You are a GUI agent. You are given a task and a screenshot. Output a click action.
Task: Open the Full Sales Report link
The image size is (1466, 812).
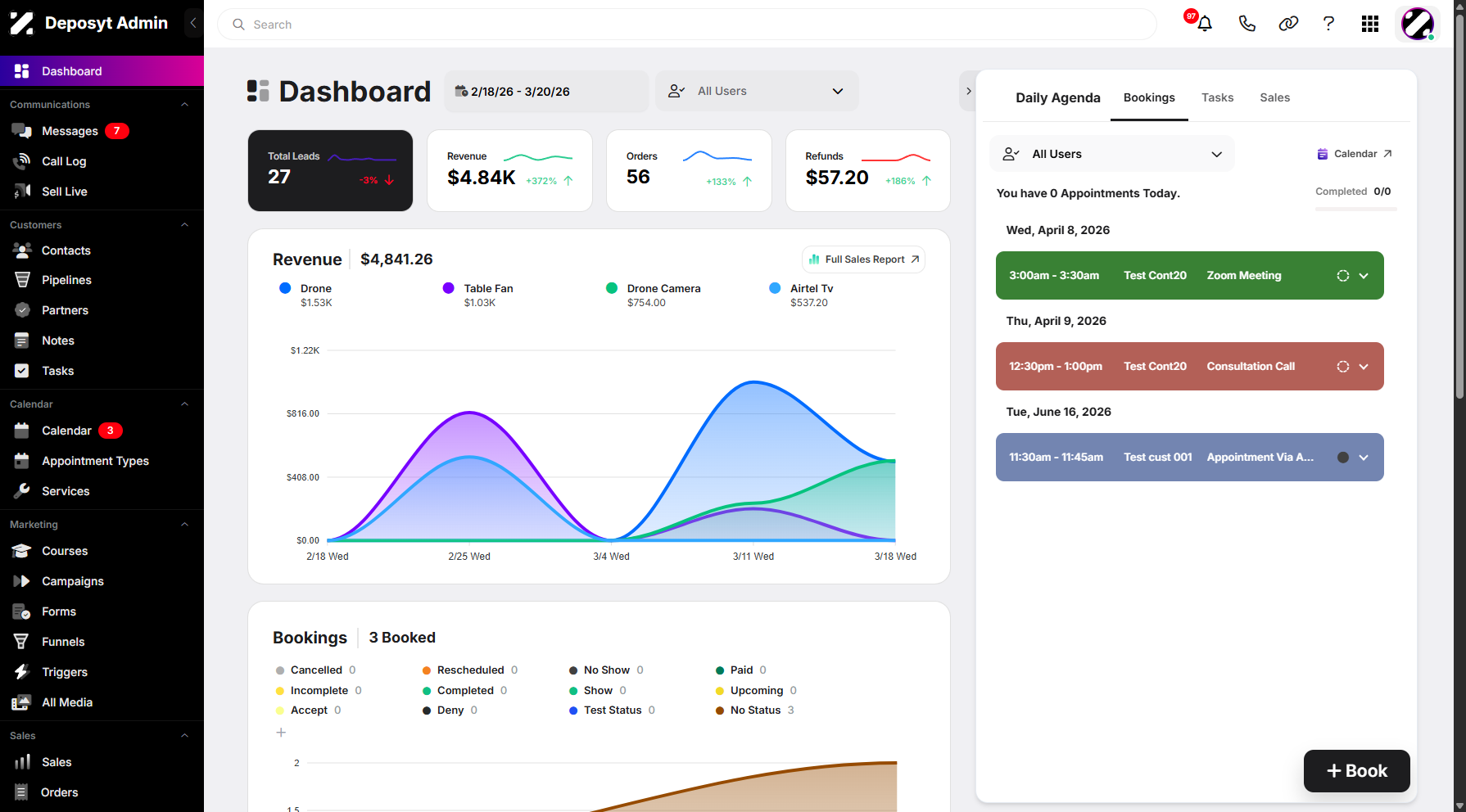pyautogui.click(x=863, y=259)
